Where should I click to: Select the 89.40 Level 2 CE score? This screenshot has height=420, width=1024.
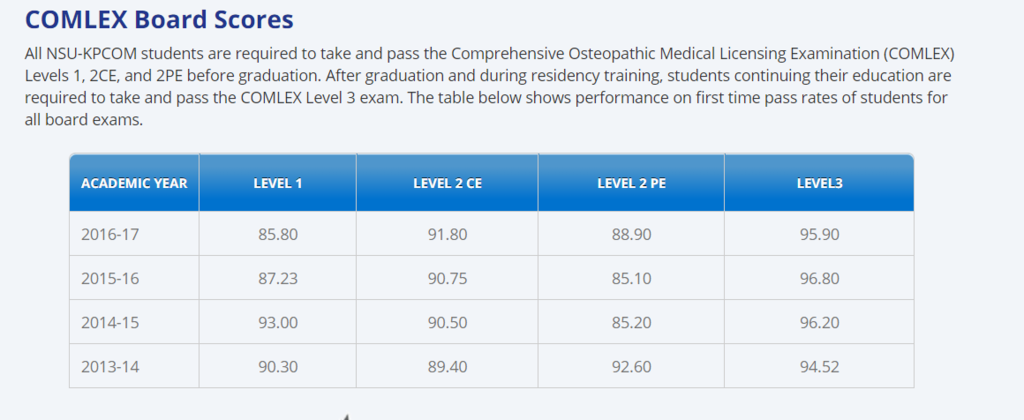(447, 367)
